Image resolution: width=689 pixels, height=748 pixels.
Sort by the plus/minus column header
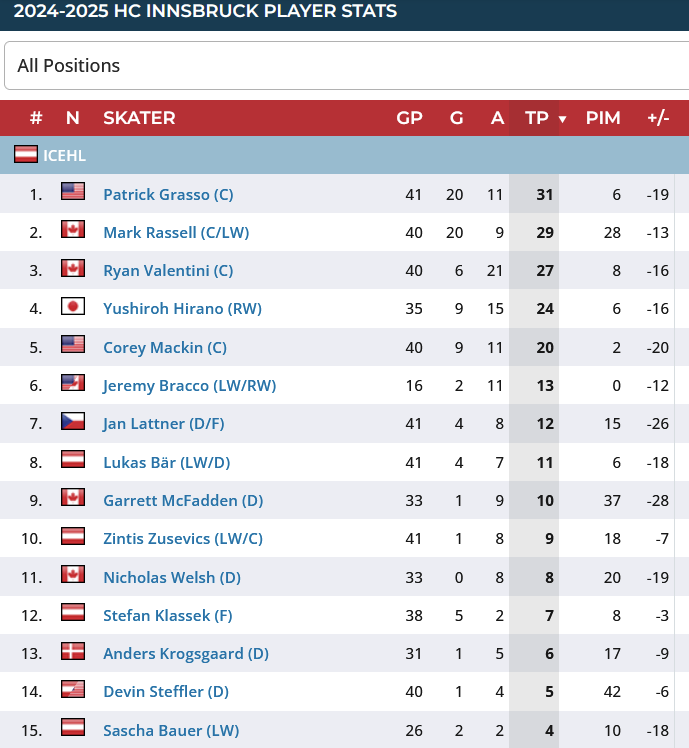[x=658, y=118]
